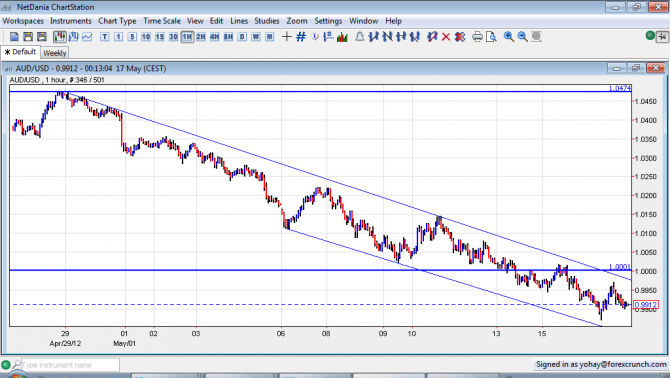Screen dimensions: 670x378
Task: Switch to the Daily (D) time scale
Action: click(x=242, y=37)
